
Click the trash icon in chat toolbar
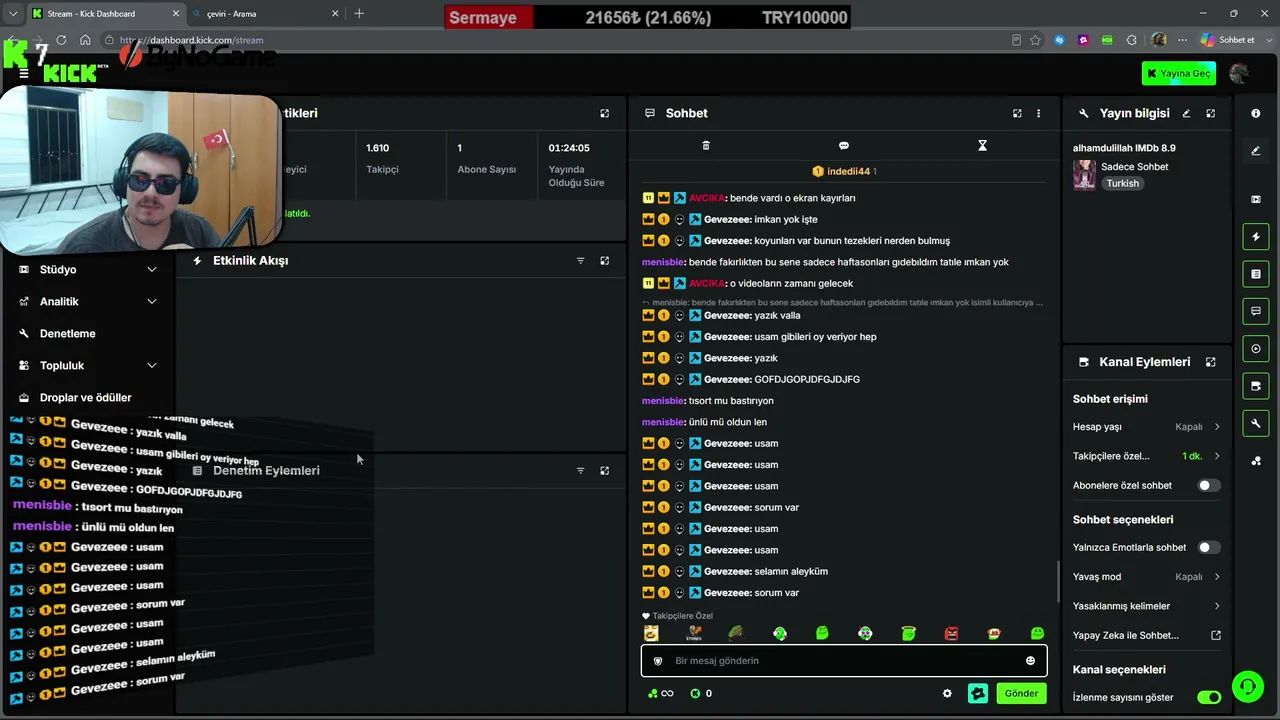coord(706,146)
